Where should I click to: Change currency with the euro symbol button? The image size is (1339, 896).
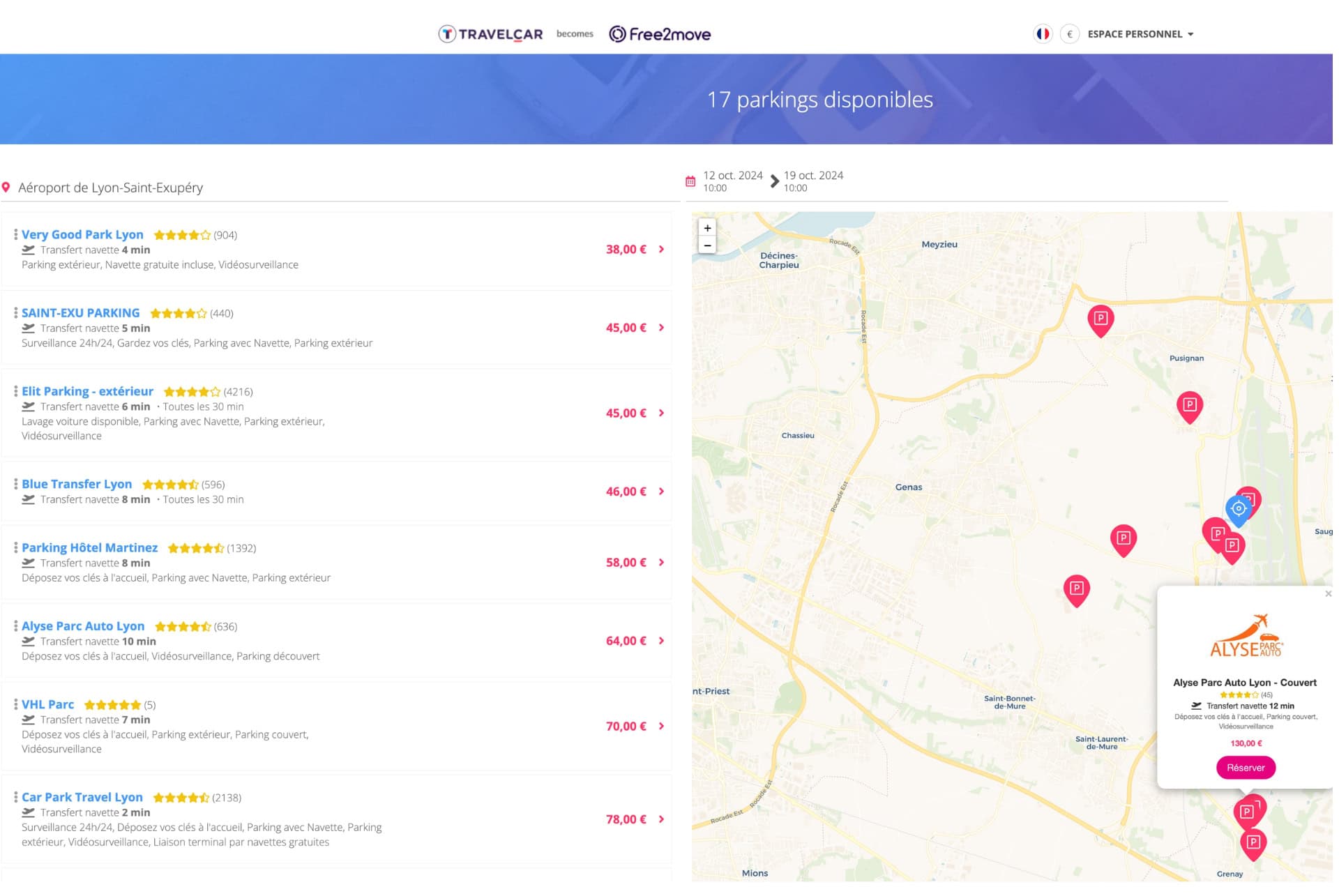1070,33
